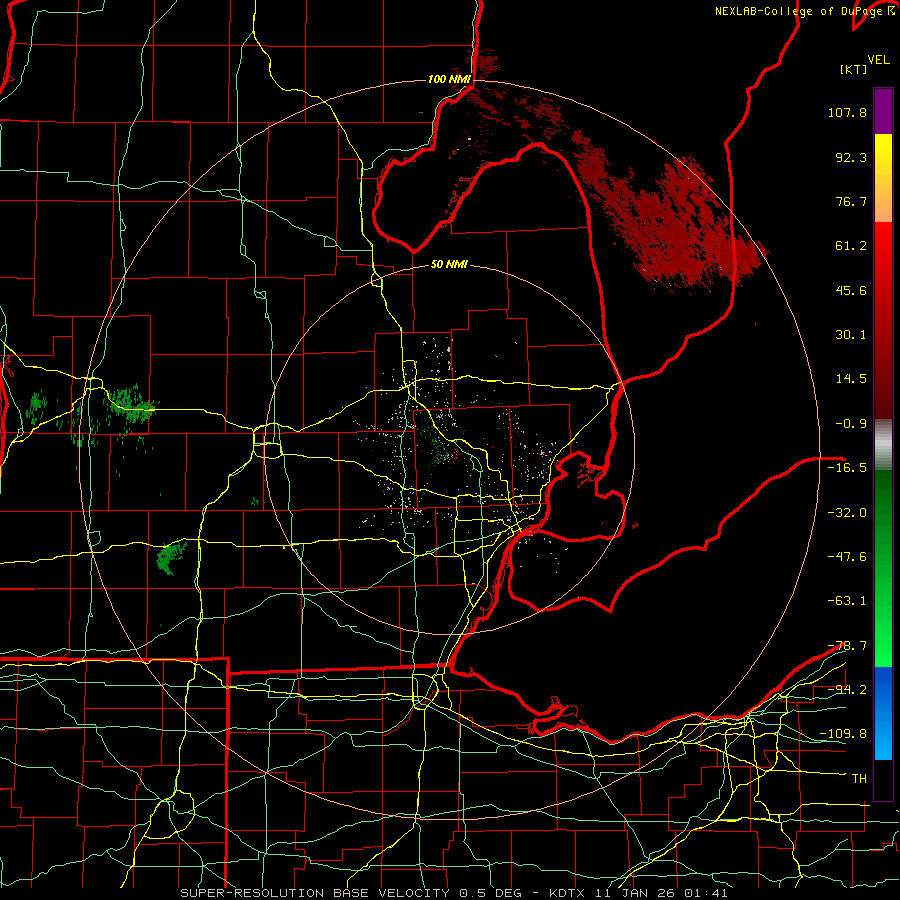
Task: Click the 14.5 legend value
Action: coord(851,379)
